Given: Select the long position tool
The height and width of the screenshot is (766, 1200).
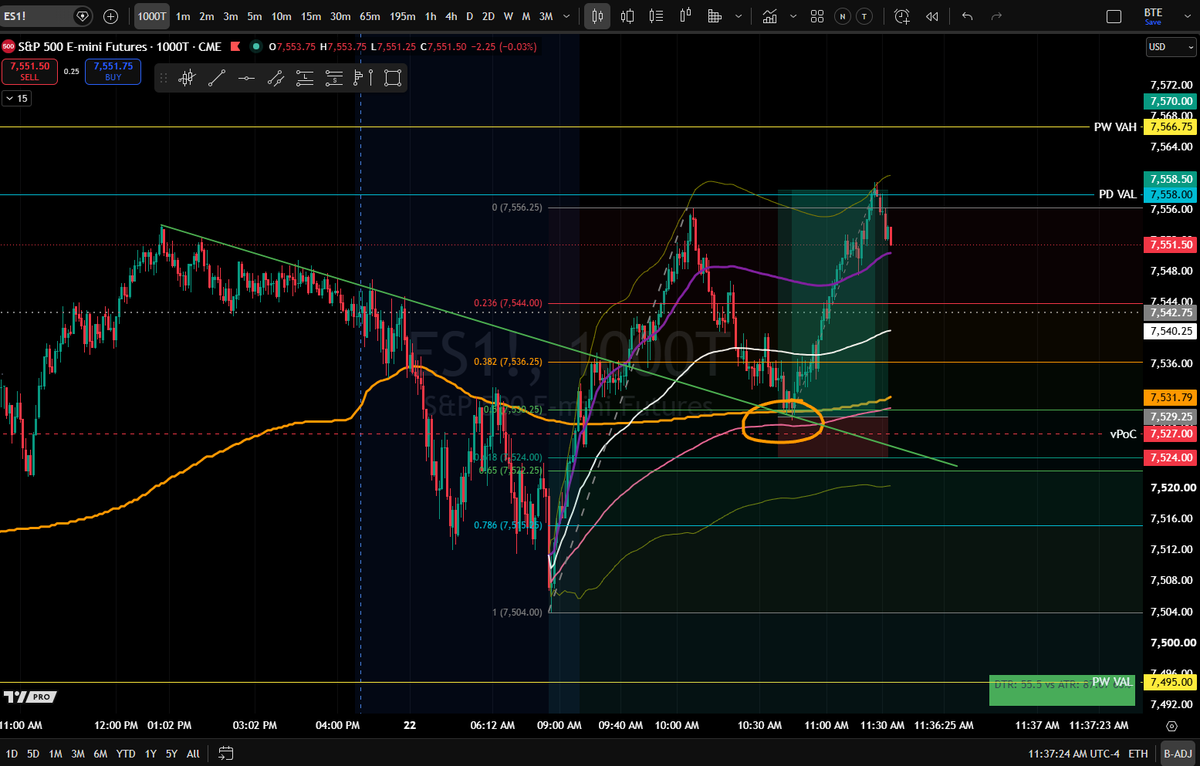Looking at the screenshot, I should 305,78.
